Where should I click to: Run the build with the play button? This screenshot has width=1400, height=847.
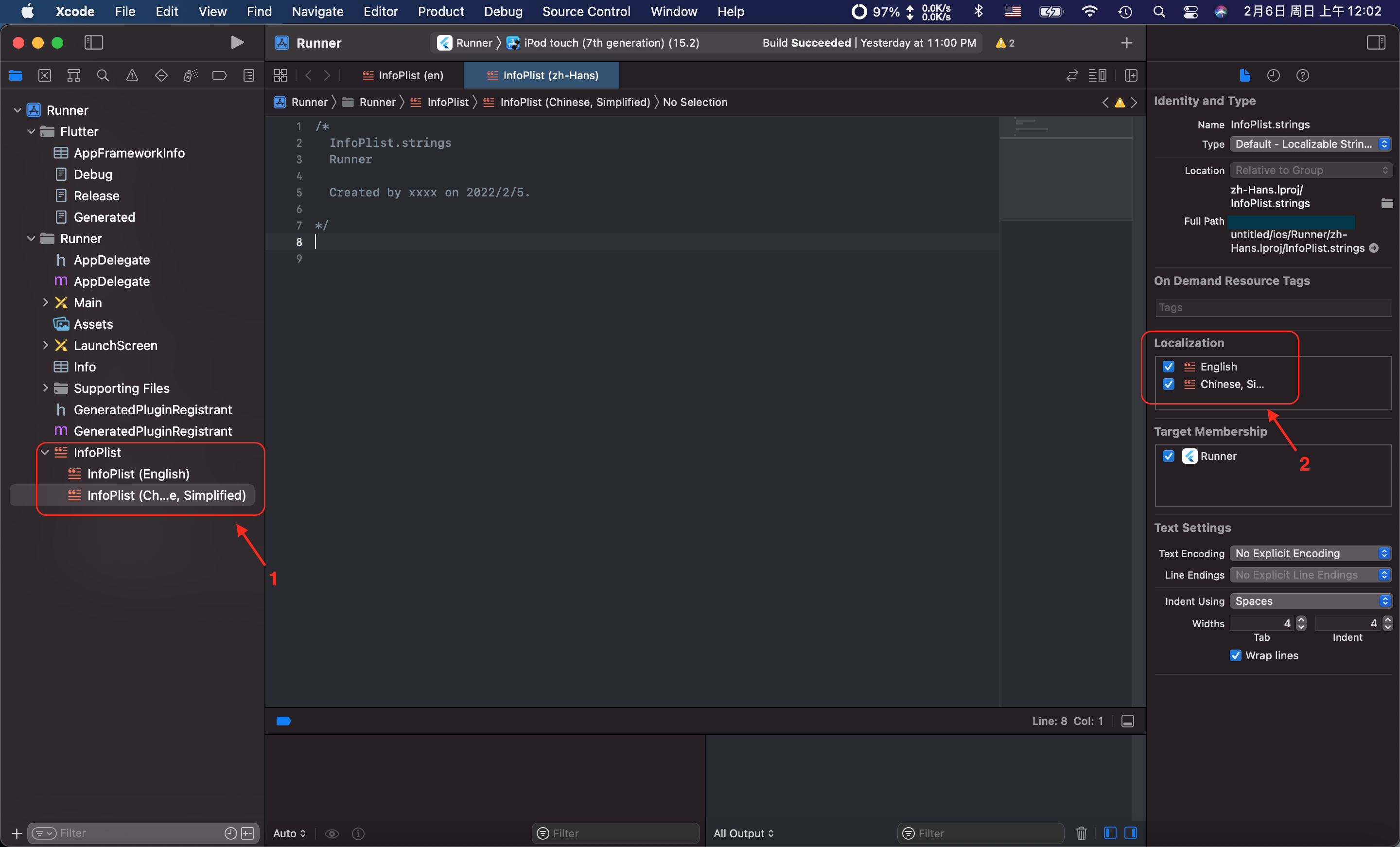point(237,43)
